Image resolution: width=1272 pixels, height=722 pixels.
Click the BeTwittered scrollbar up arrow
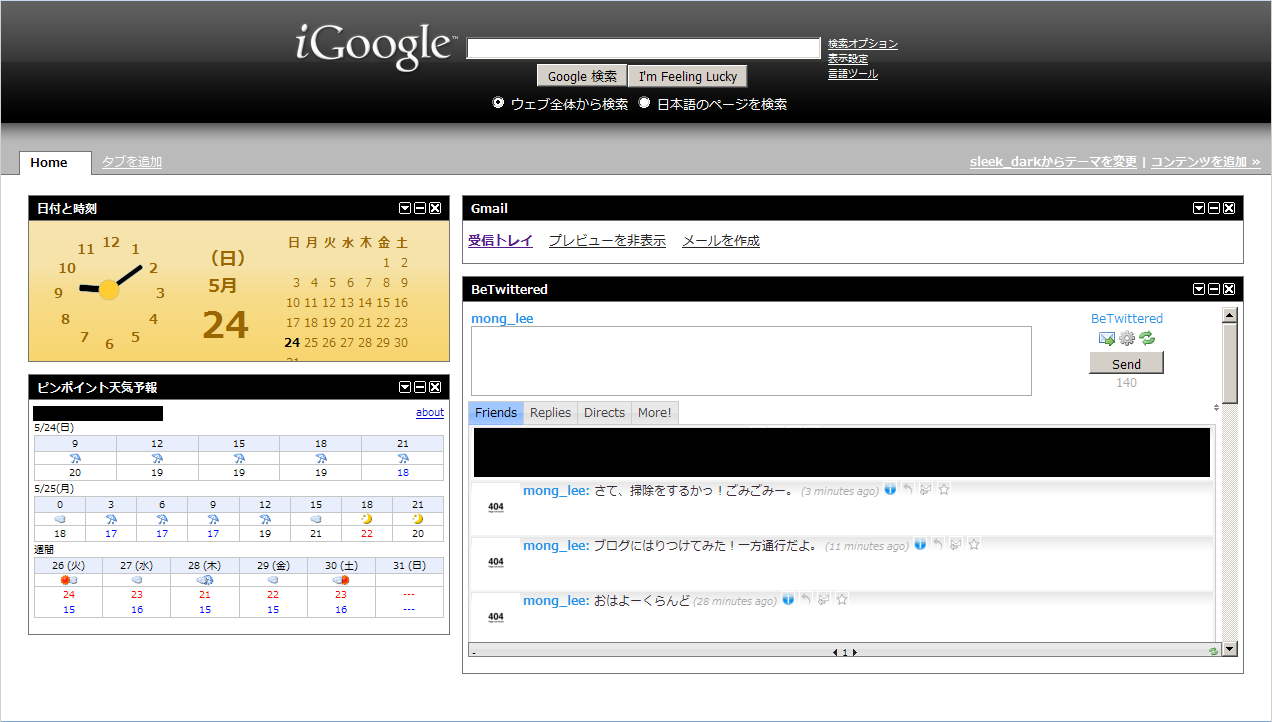1230,315
